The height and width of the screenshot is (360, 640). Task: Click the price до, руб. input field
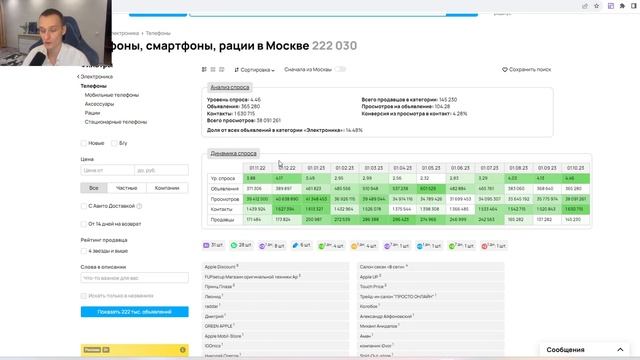point(161,170)
